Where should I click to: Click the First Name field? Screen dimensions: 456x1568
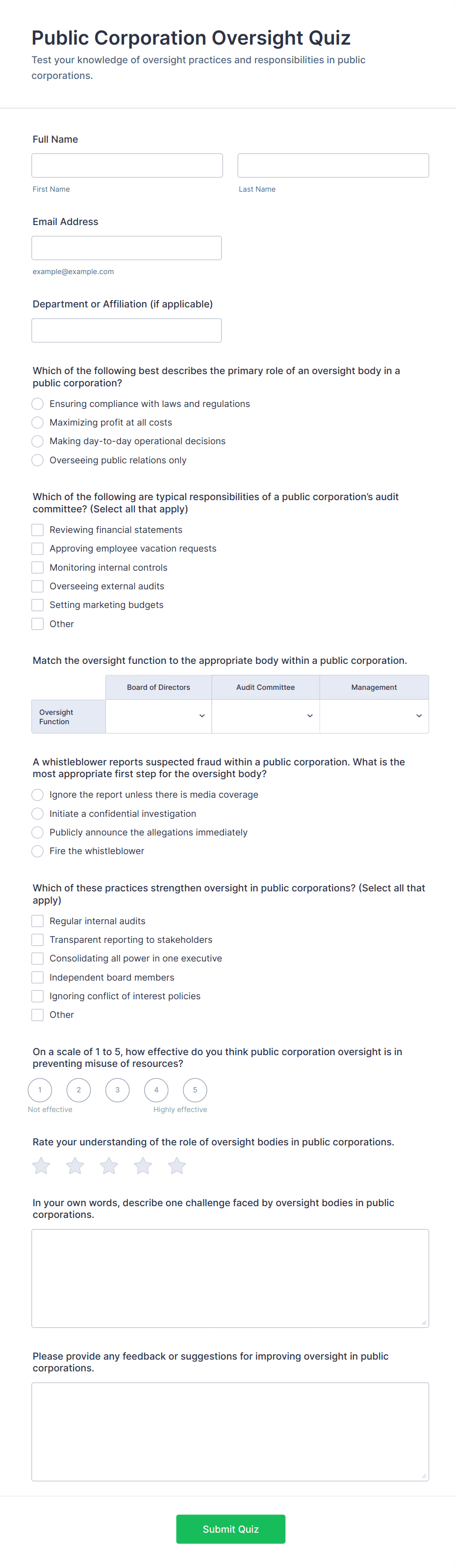pyautogui.click(x=127, y=166)
